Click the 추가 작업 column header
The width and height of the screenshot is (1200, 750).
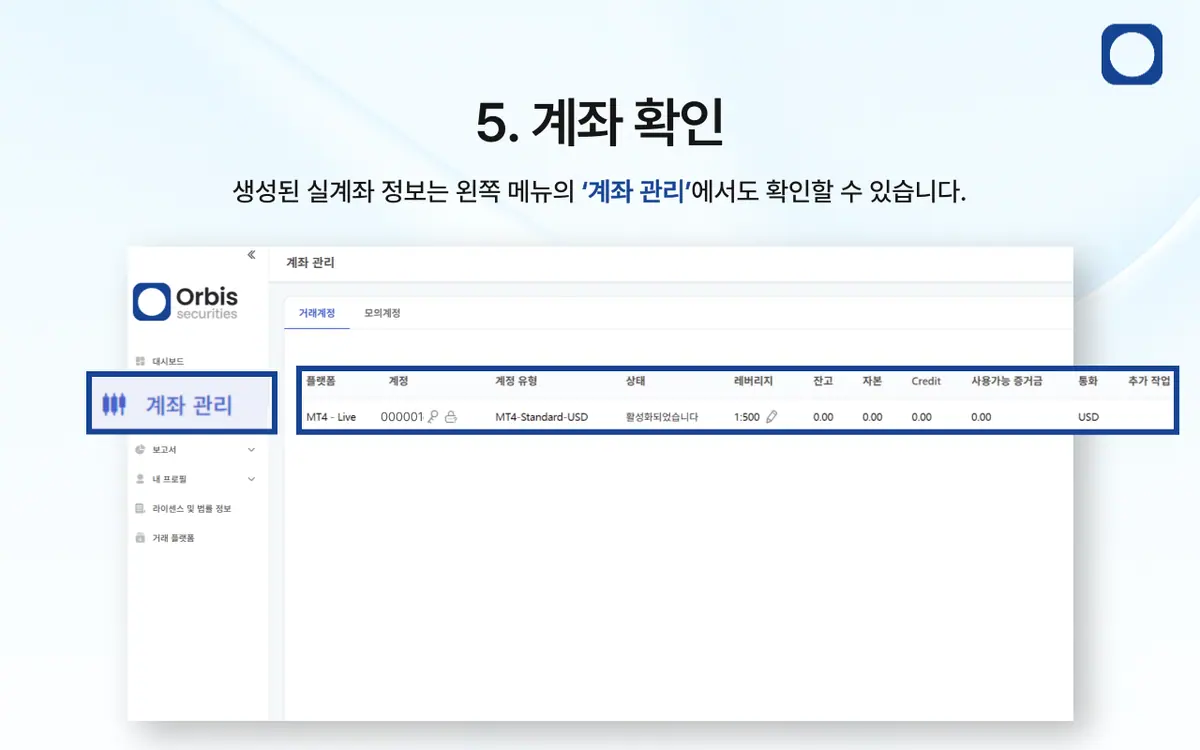point(1148,381)
